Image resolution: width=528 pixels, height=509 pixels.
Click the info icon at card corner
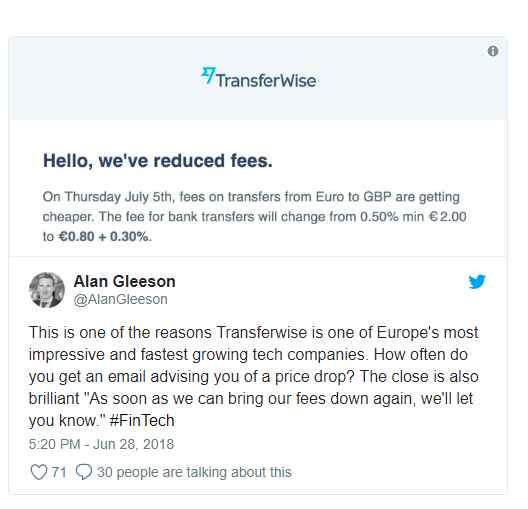(x=493, y=51)
